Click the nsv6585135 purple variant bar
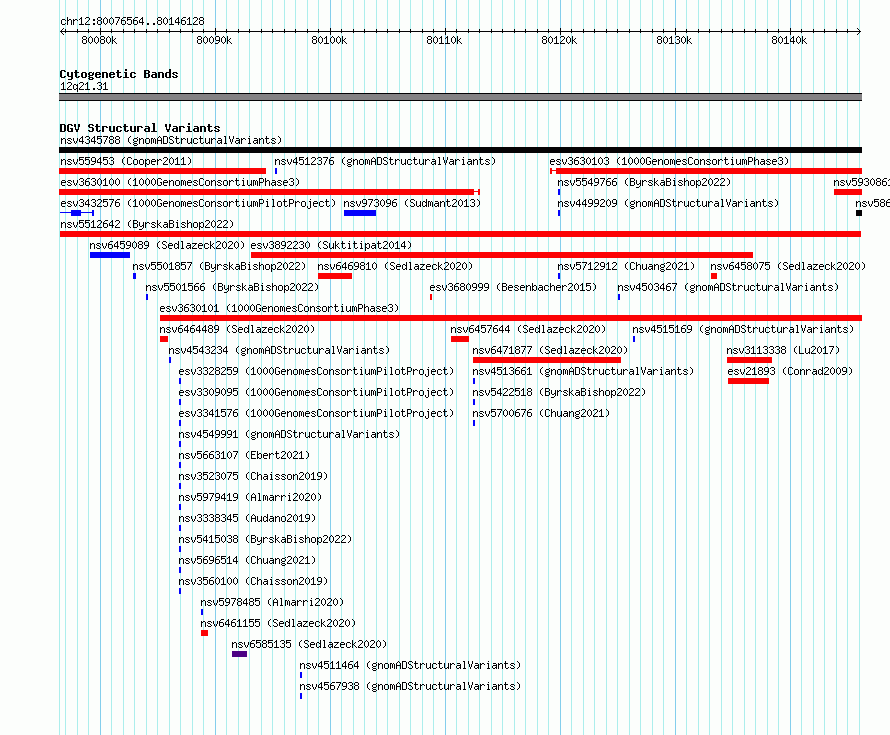Viewport: 890px width, 735px height. (x=240, y=654)
